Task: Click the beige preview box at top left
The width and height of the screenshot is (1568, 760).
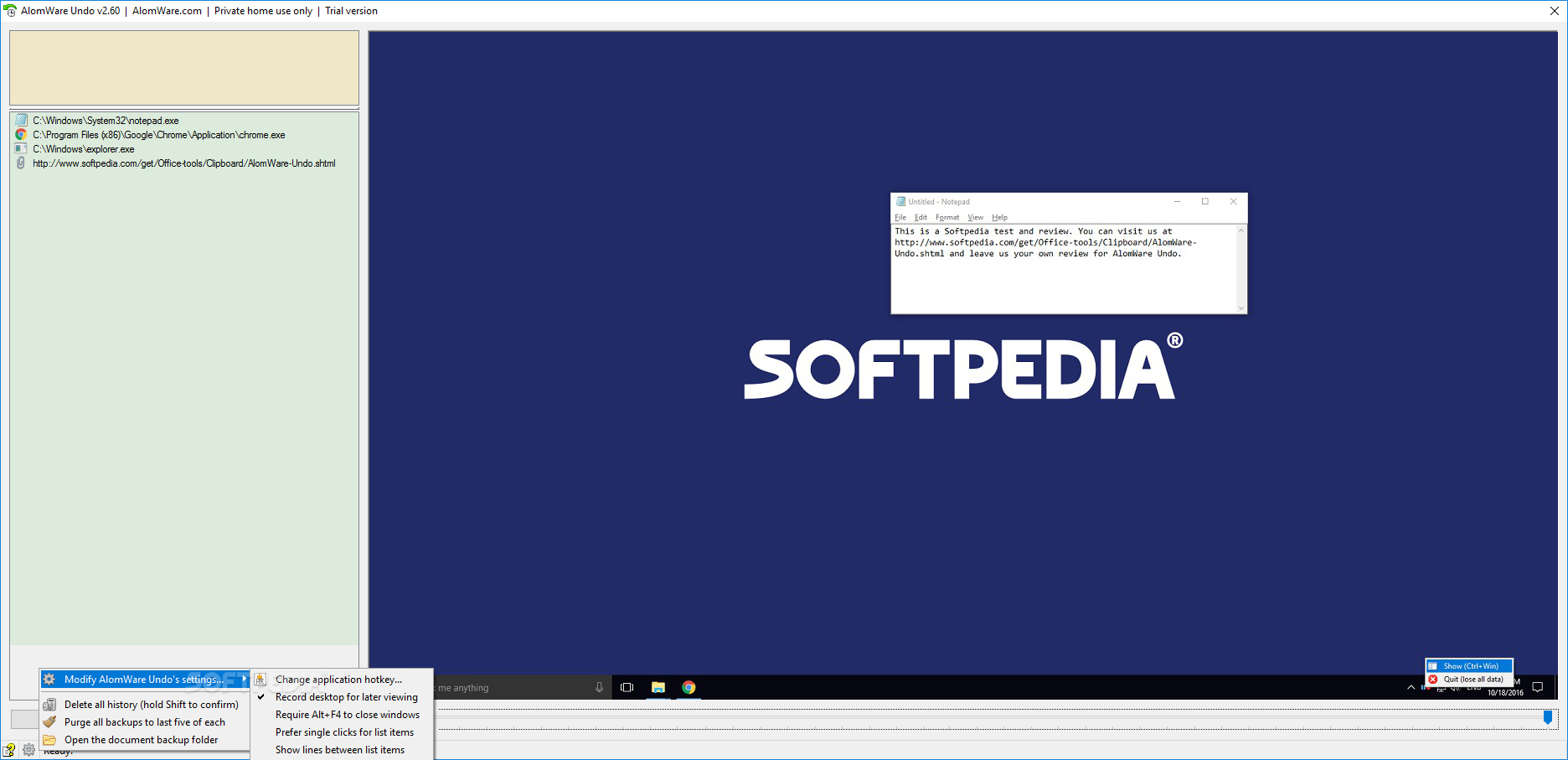Action: coord(184,68)
